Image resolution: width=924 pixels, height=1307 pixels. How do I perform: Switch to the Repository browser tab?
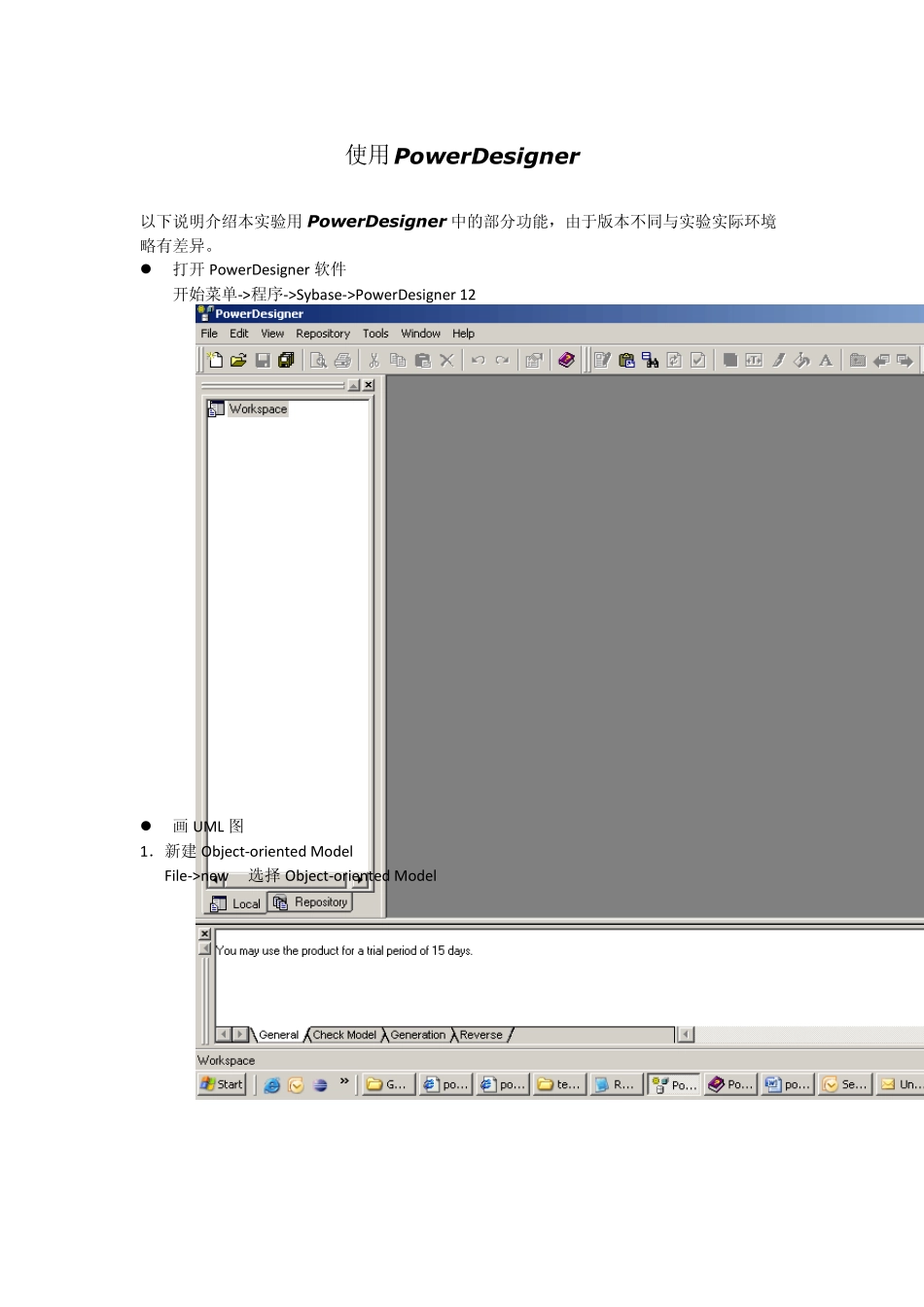click(x=310, y=902)
